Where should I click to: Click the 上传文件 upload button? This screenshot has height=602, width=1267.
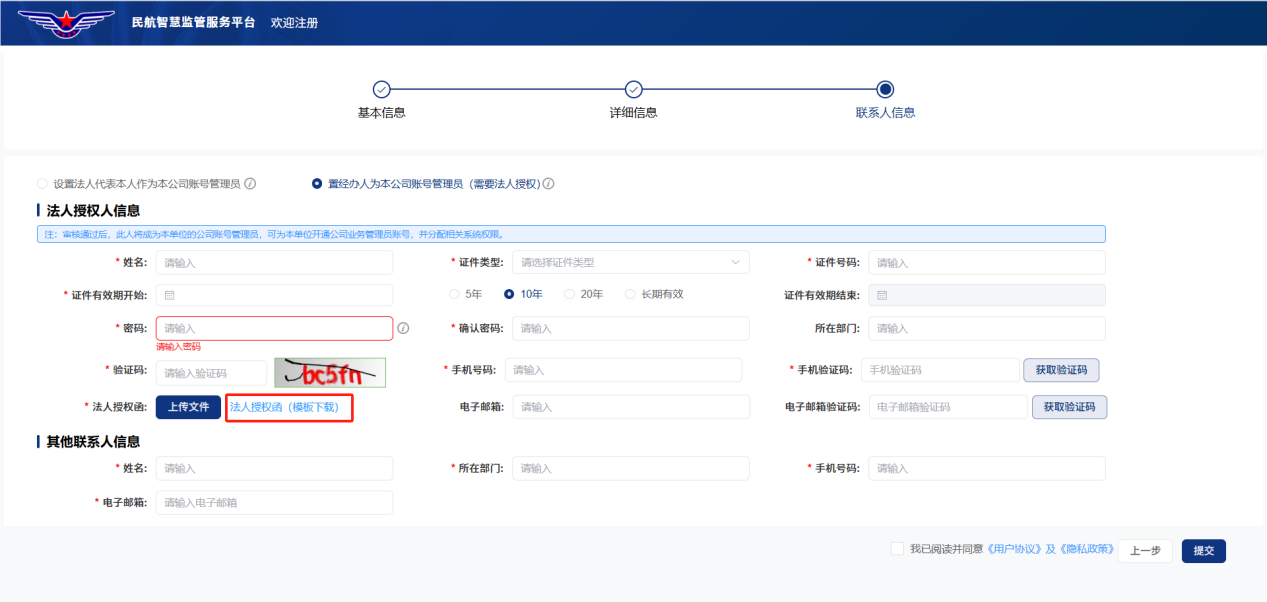pos(188,406)
